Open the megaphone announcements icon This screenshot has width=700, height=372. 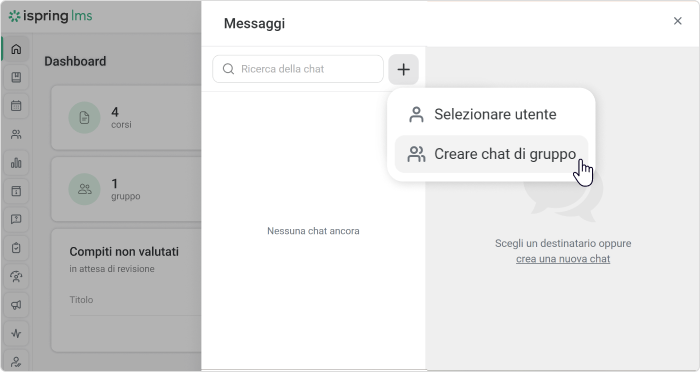(16, 305)
